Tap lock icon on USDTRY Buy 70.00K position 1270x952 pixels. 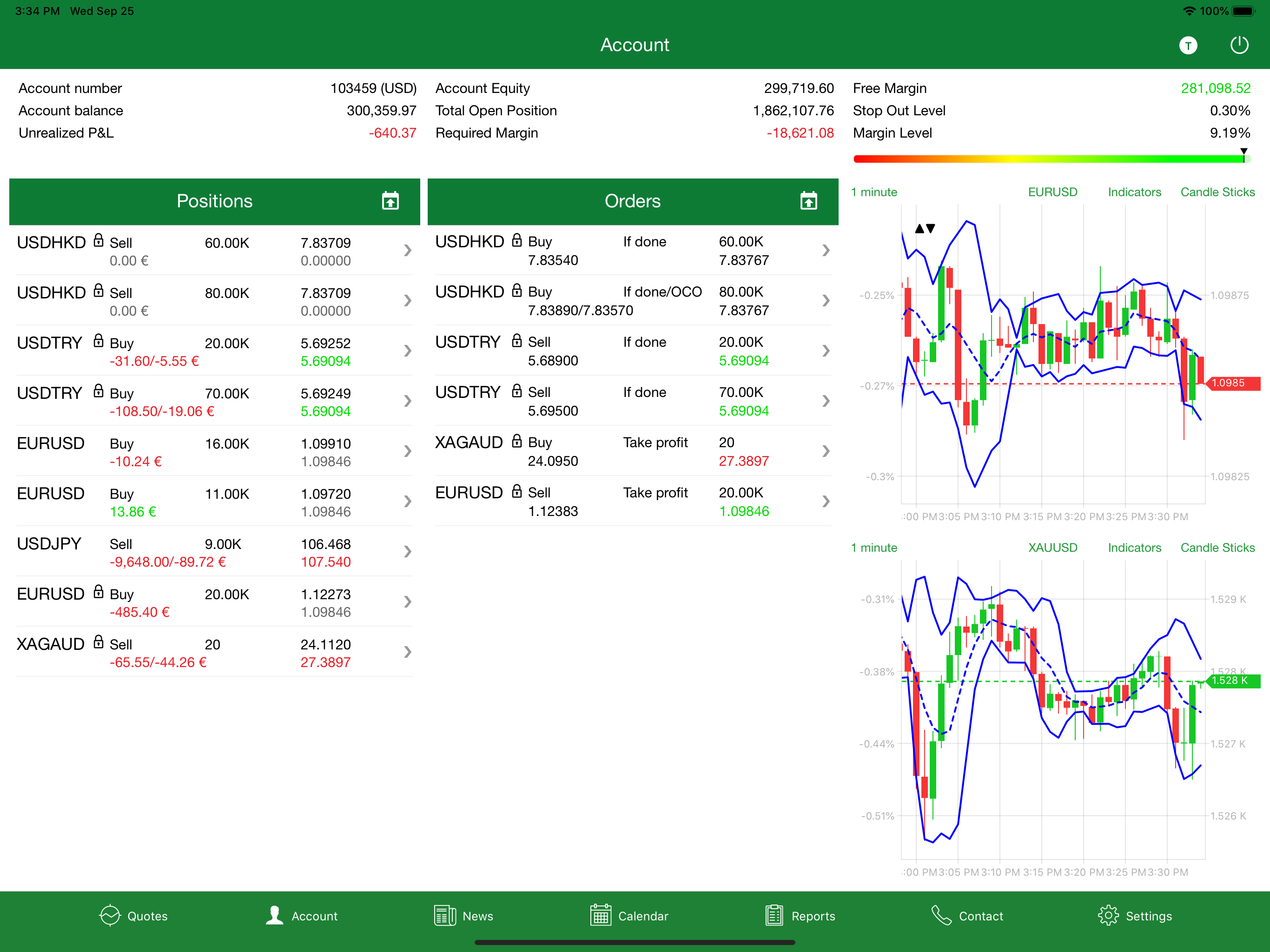click(99, 391)
